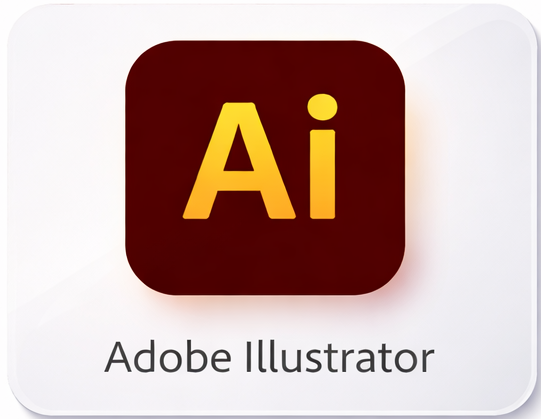Click dark maroon area above the Ai letters
Image resolution: width=541 pixels, height=419 pixels.
pos(265,67)
